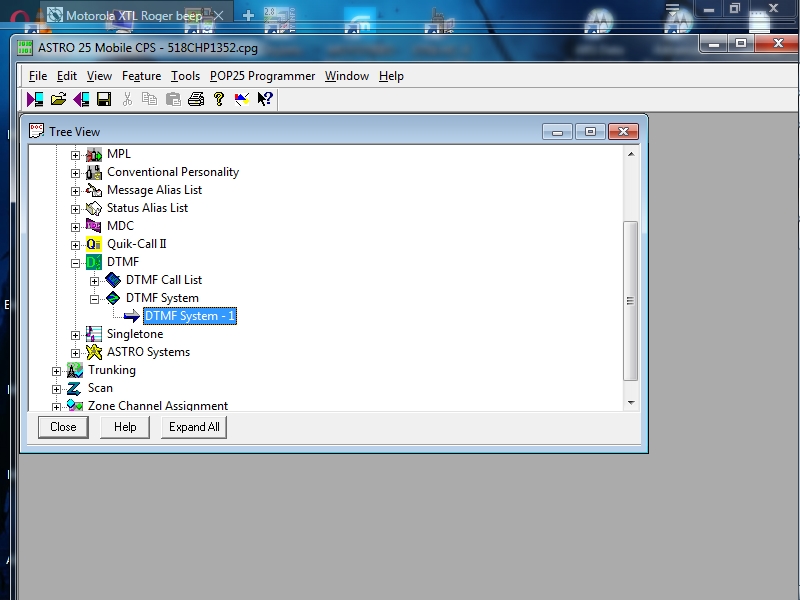
Task: Close the Motorola XTL Roger beep tab
Action: [219, 16]
